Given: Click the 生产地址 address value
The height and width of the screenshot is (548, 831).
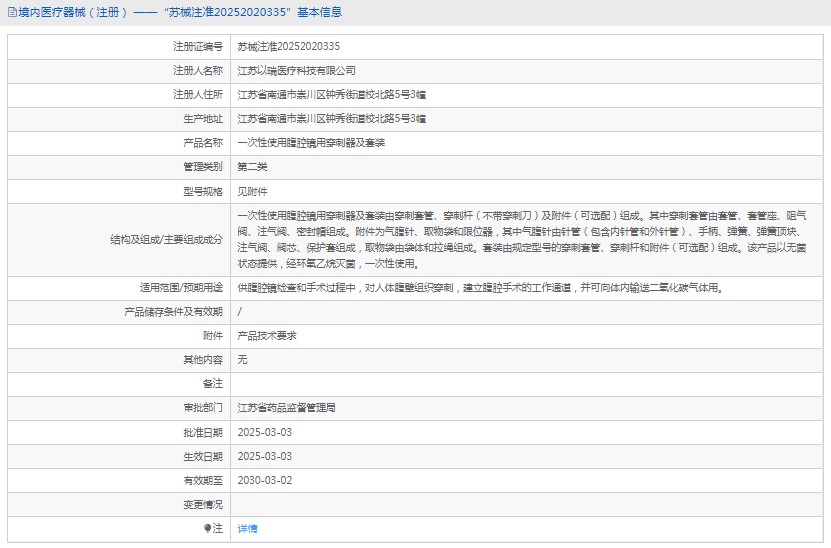Looking at the screenshot, I should click(x=331, y=119).
